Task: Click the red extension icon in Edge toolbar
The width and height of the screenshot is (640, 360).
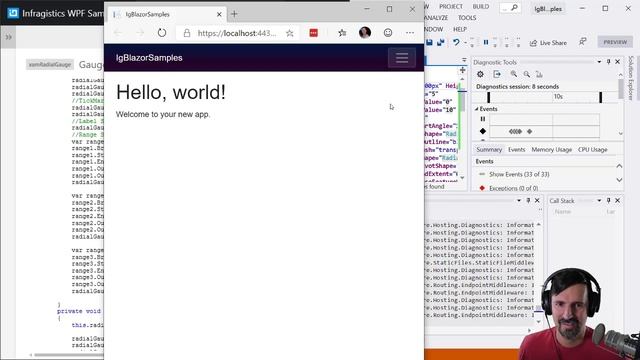Action: [x=313, y=33]
